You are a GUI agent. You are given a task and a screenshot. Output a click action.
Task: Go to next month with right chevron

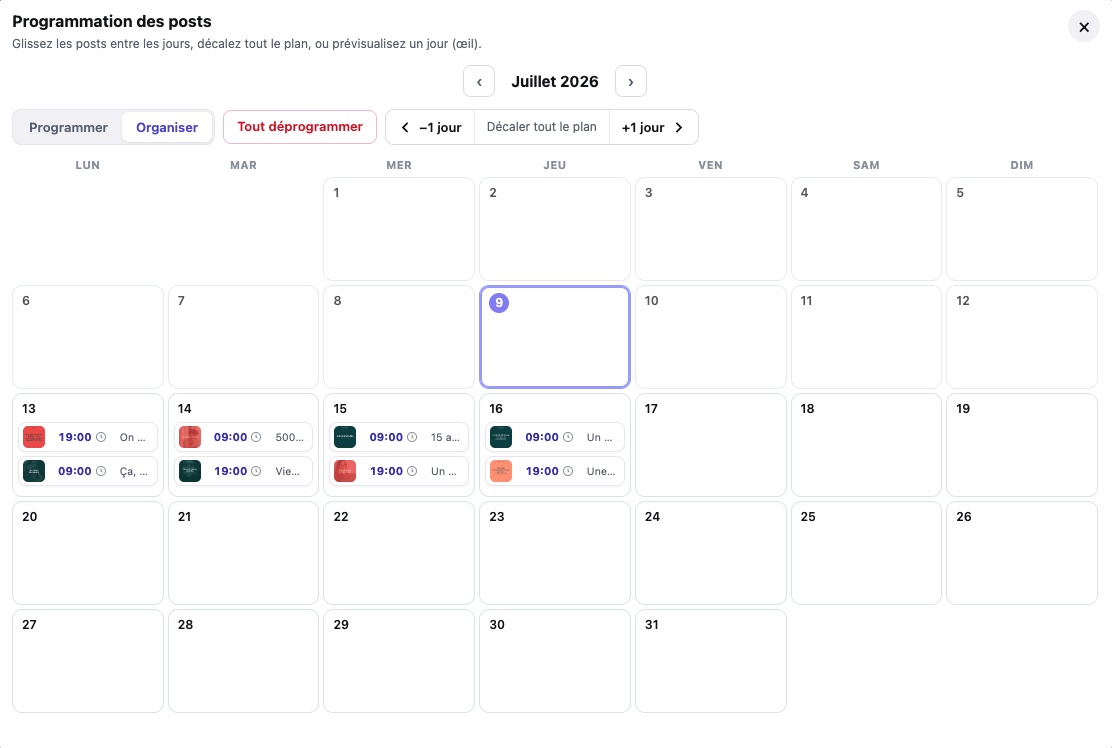(630, 82)
